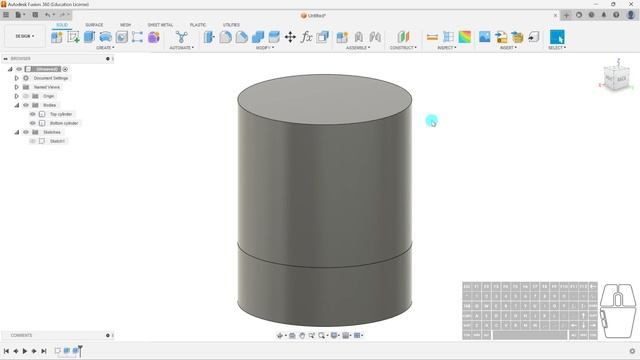Select the Create Form purple icon
The width and height of the screenshot is (640, 360).
point(154,37)
